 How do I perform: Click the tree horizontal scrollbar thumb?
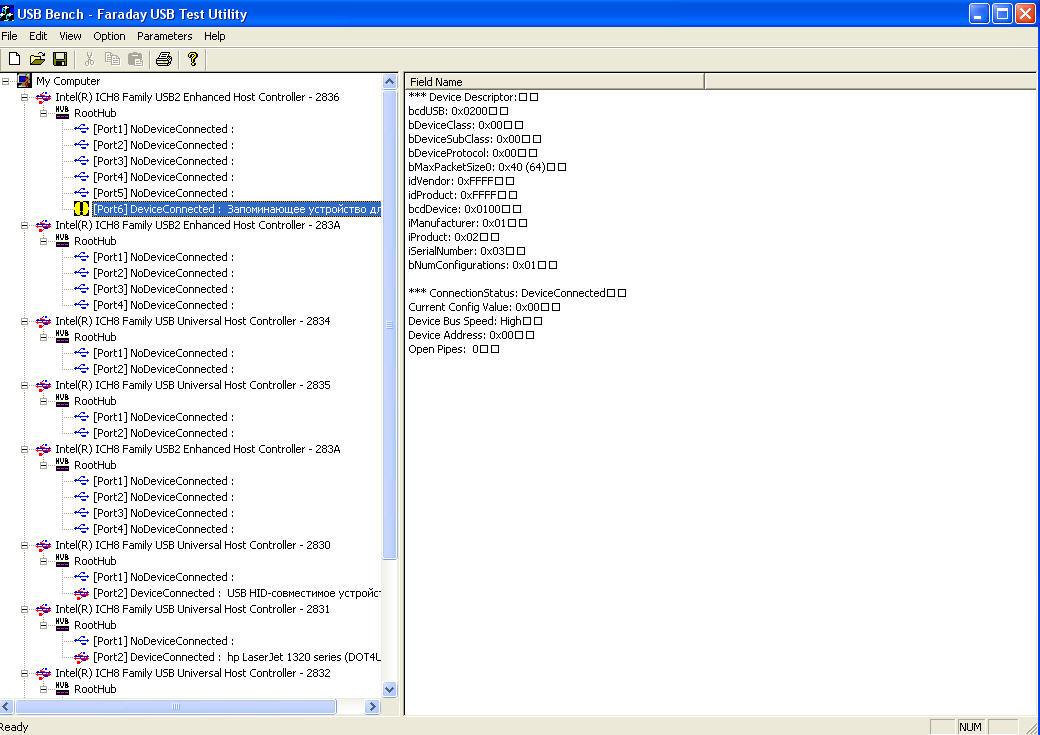coord(176,706)
